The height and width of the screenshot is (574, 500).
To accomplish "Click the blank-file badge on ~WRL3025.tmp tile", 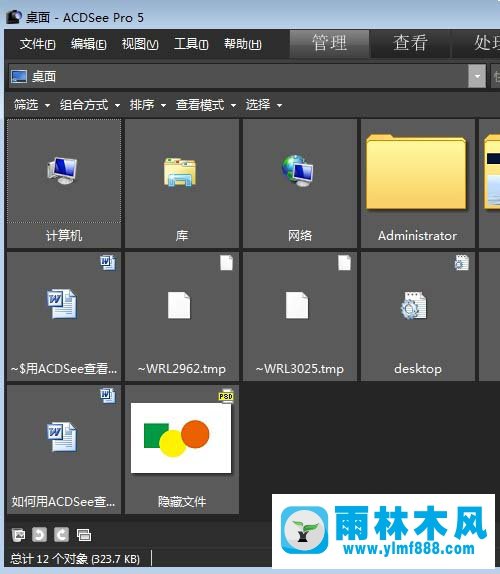I will pyautogui.click(x=344, y=262).
